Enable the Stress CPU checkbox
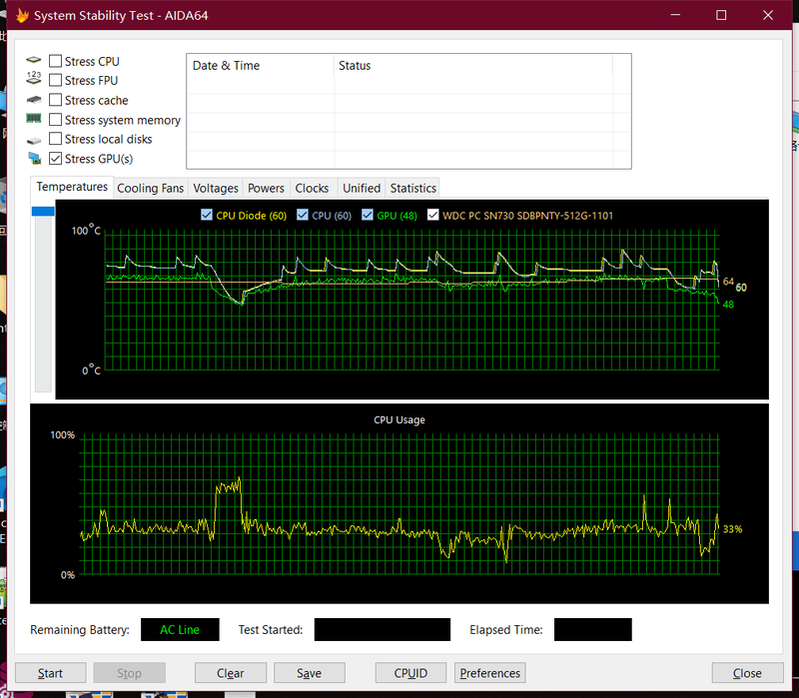The width and height of the screenshot is (799, 698). coord(56,62)
